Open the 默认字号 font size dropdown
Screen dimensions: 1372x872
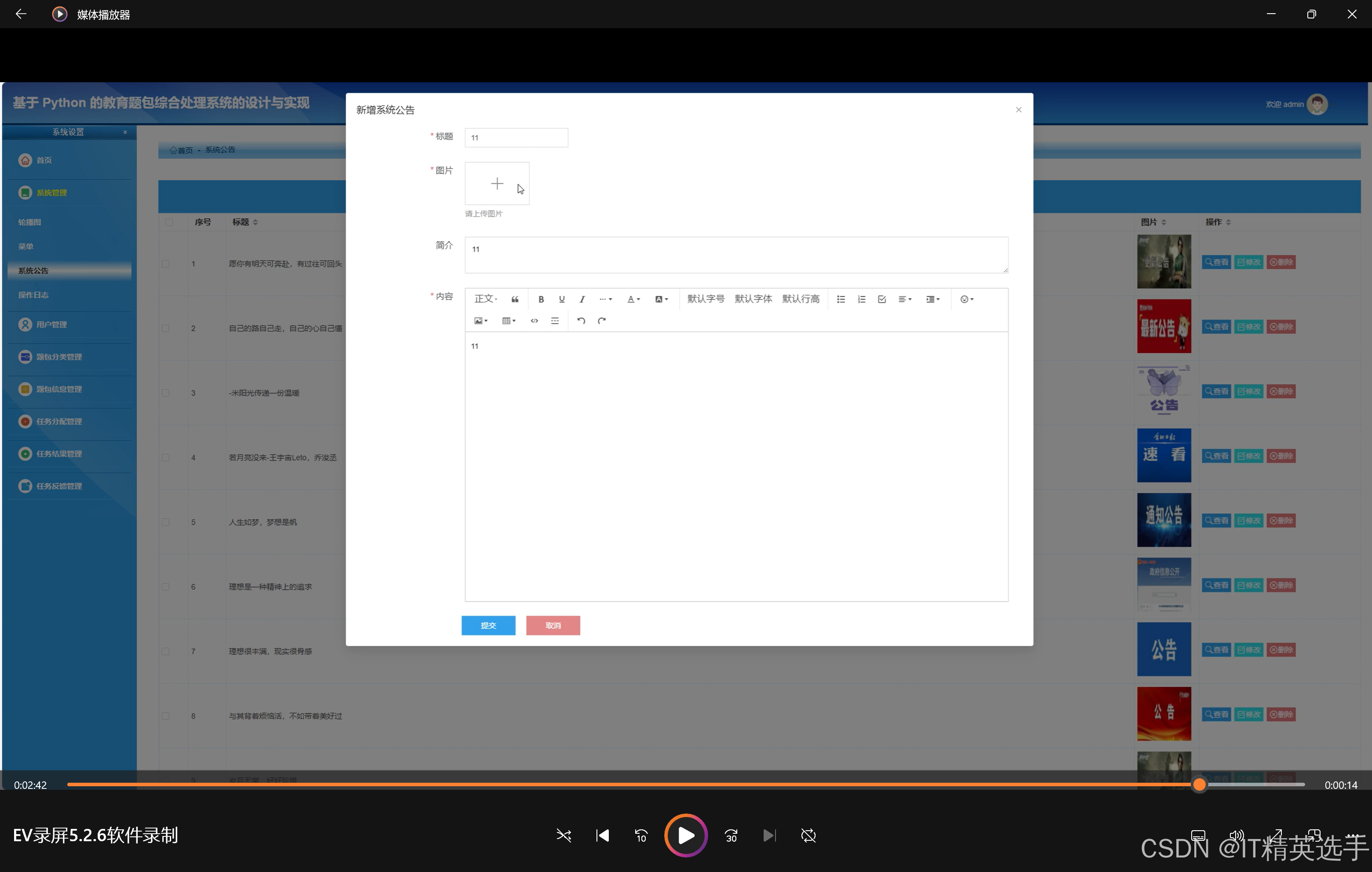(x=706, y=299)
